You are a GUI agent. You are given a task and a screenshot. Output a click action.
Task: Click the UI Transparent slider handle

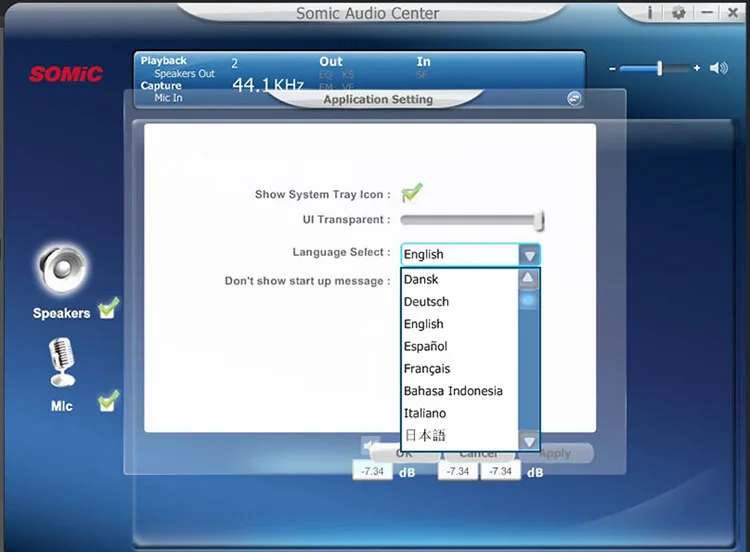pyautogui.click(x=540, y=221)
